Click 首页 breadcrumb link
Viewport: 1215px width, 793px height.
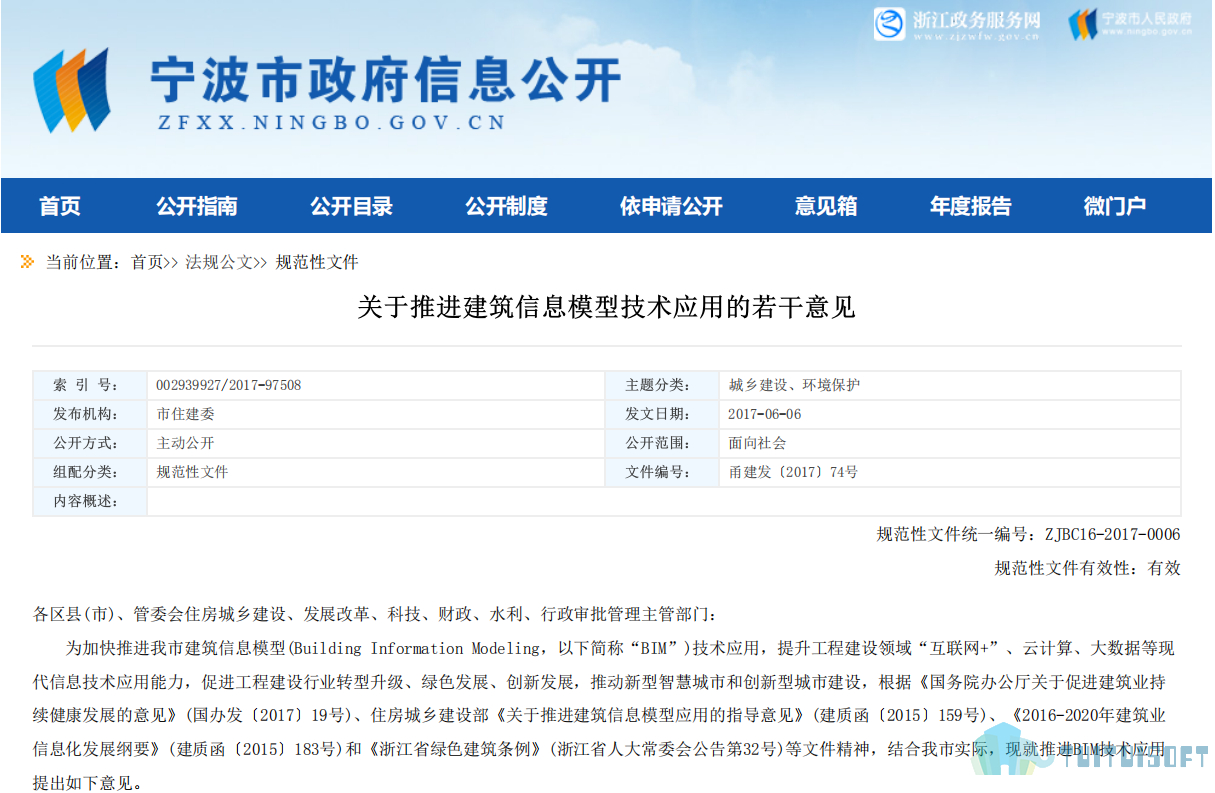(x=147, y=262)
